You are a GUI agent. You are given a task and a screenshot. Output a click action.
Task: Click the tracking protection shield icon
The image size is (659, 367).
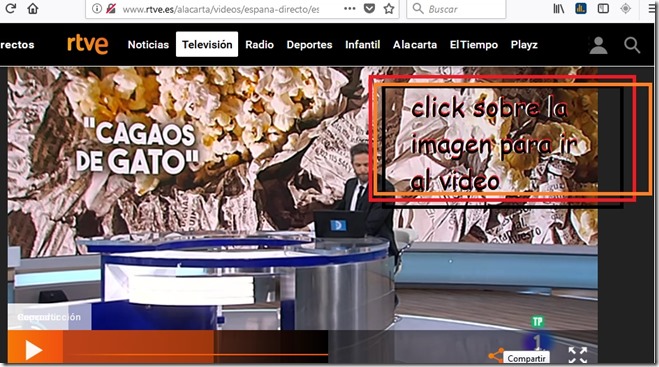tap(111, 9)
